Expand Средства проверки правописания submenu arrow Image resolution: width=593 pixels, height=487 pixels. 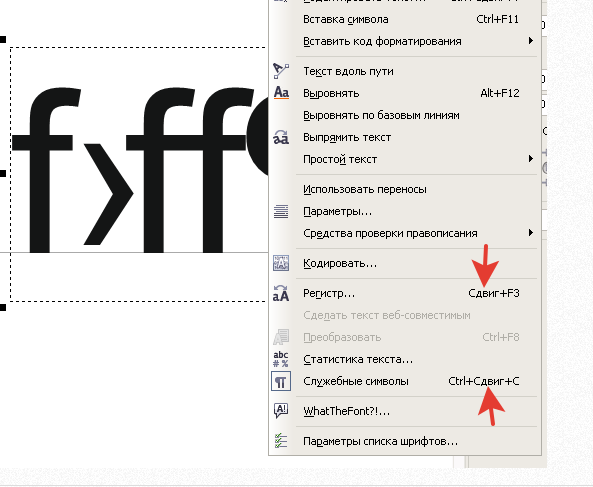click(x=531, y=233)
